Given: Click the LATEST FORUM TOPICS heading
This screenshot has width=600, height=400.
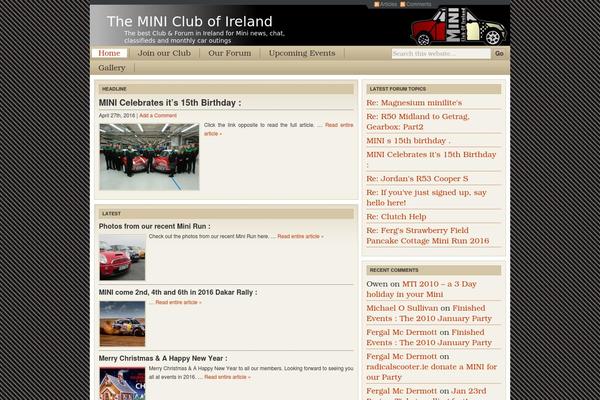Looking at the screenshot, I should [398, 89].
